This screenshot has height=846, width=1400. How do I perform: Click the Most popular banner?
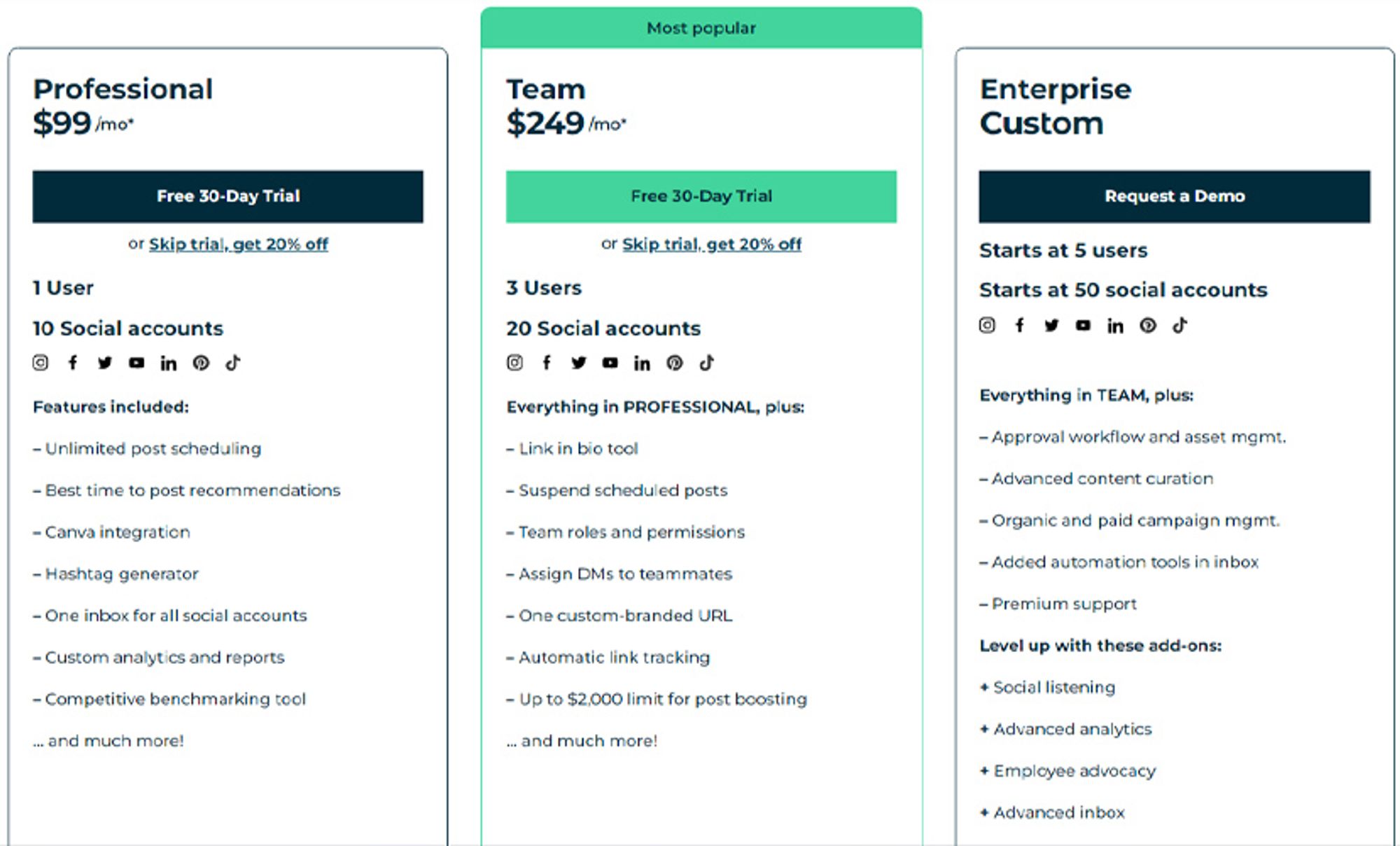coord(701,28)
